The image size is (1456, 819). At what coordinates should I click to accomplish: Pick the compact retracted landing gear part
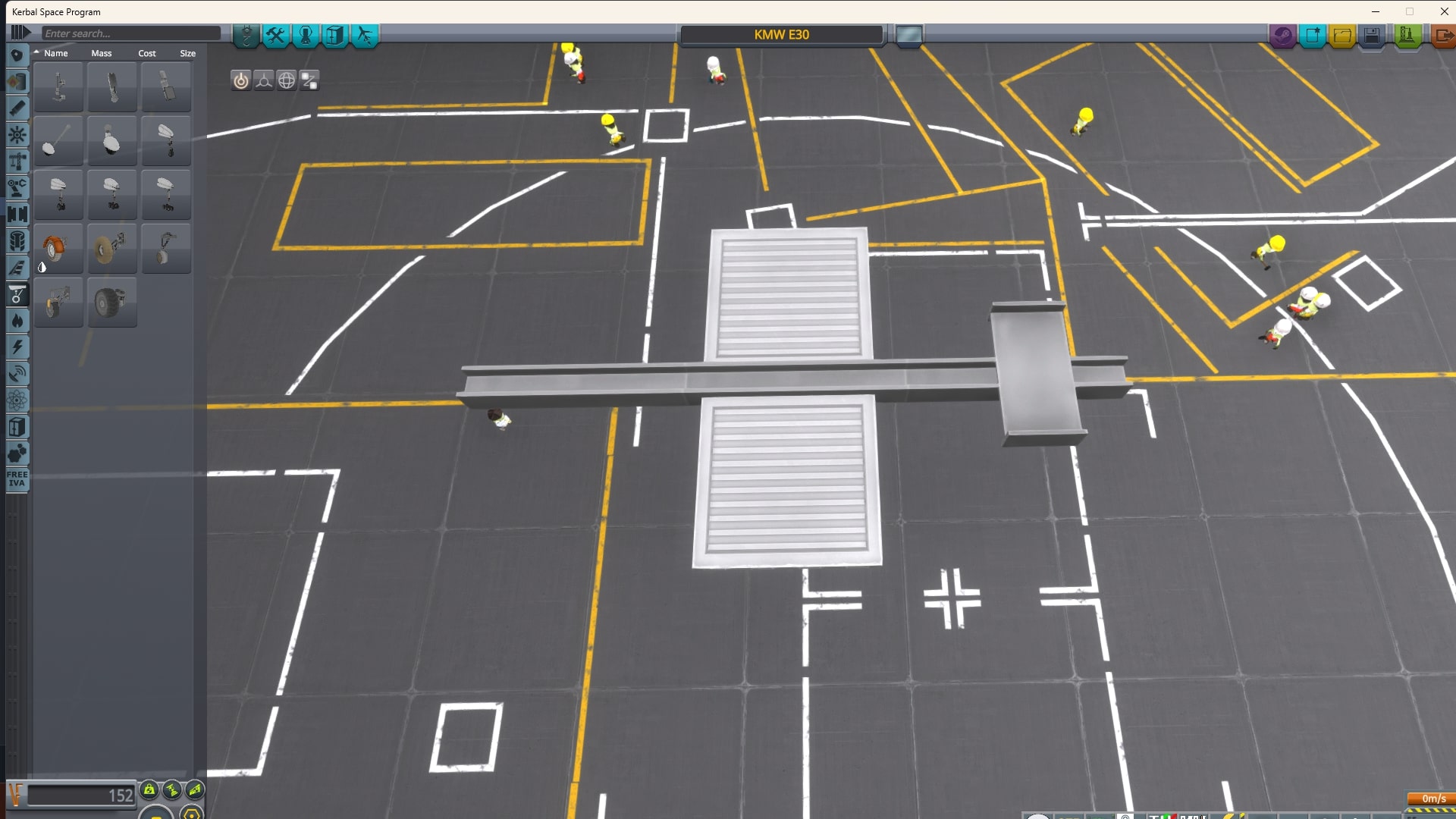click(x=112, y=141)
